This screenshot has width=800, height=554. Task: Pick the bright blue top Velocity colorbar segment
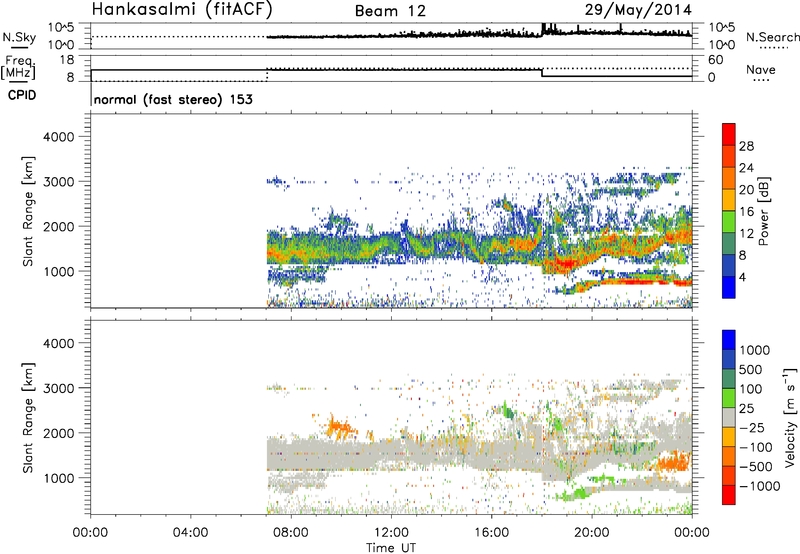pyautogui.click(x=729, y=340)
